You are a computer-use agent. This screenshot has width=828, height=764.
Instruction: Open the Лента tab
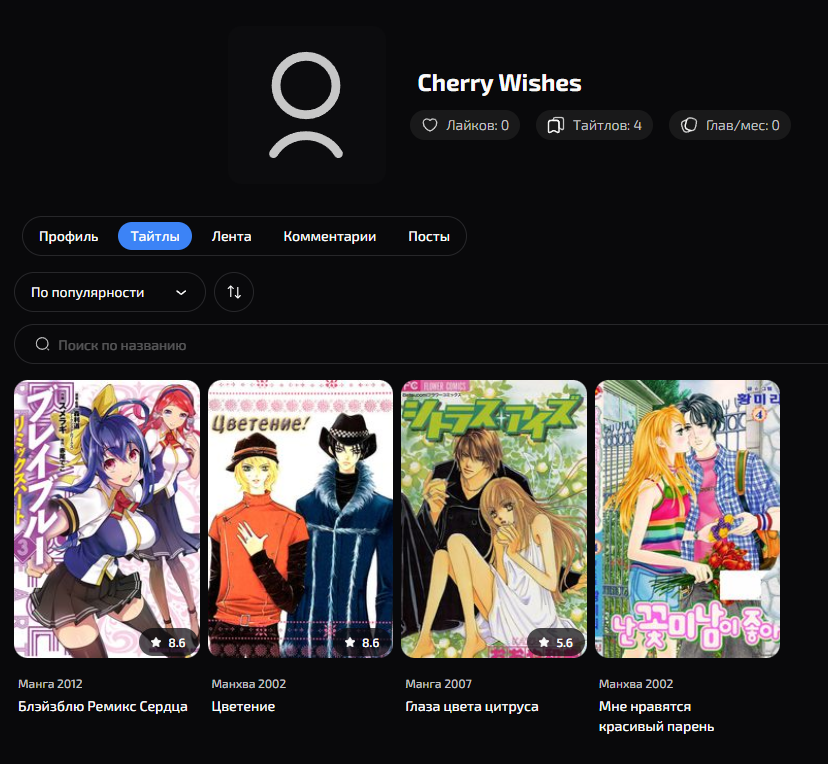pos(231,236)
